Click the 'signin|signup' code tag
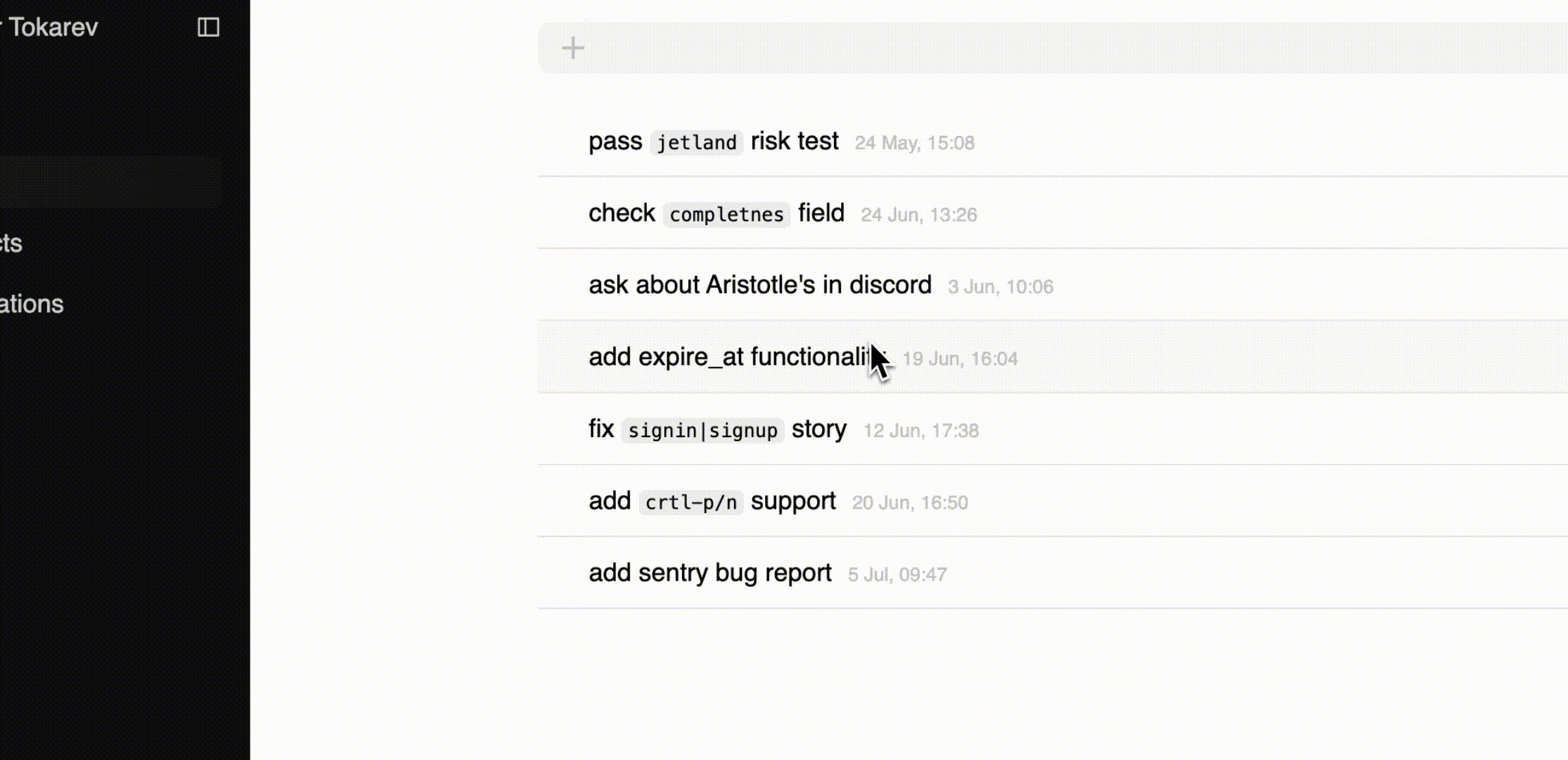 702,430
